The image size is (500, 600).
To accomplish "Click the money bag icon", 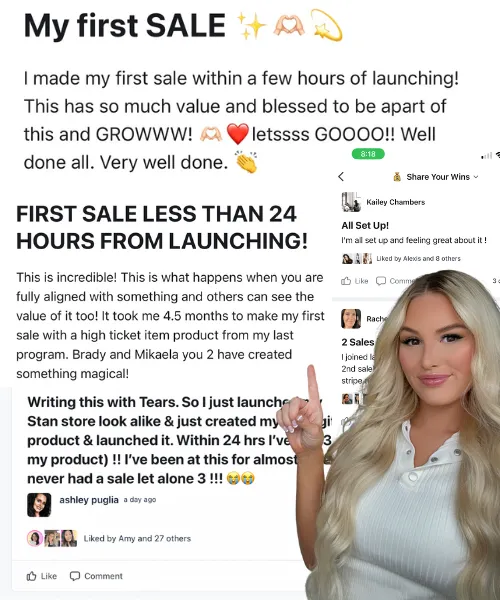I will point(397,177).
